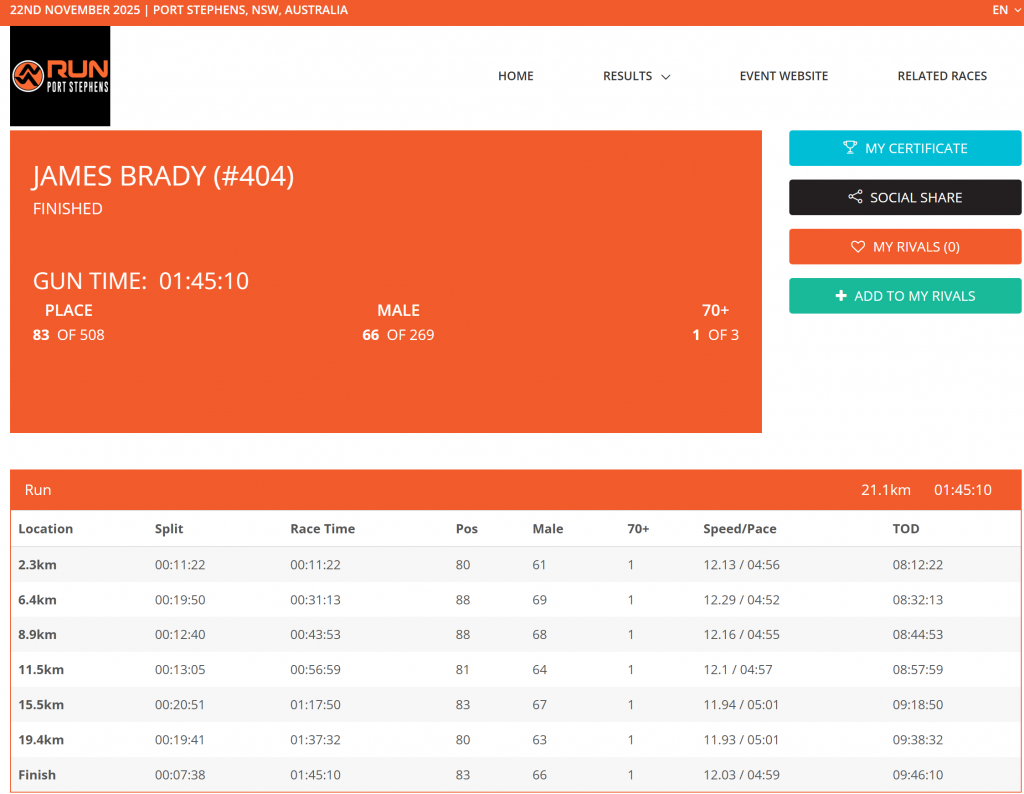
Task: Click the Run section header bar
Action: click(x=515, y=490)
